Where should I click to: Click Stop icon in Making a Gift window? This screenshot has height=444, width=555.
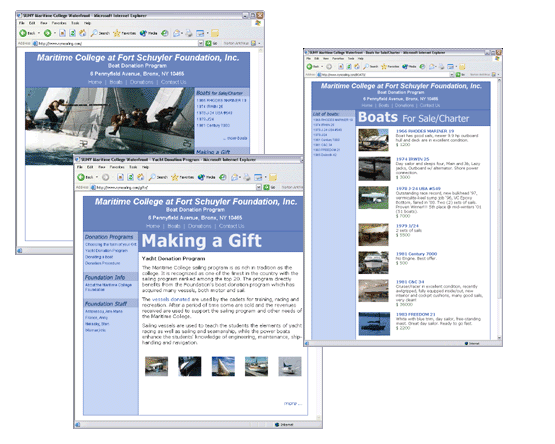120,177
